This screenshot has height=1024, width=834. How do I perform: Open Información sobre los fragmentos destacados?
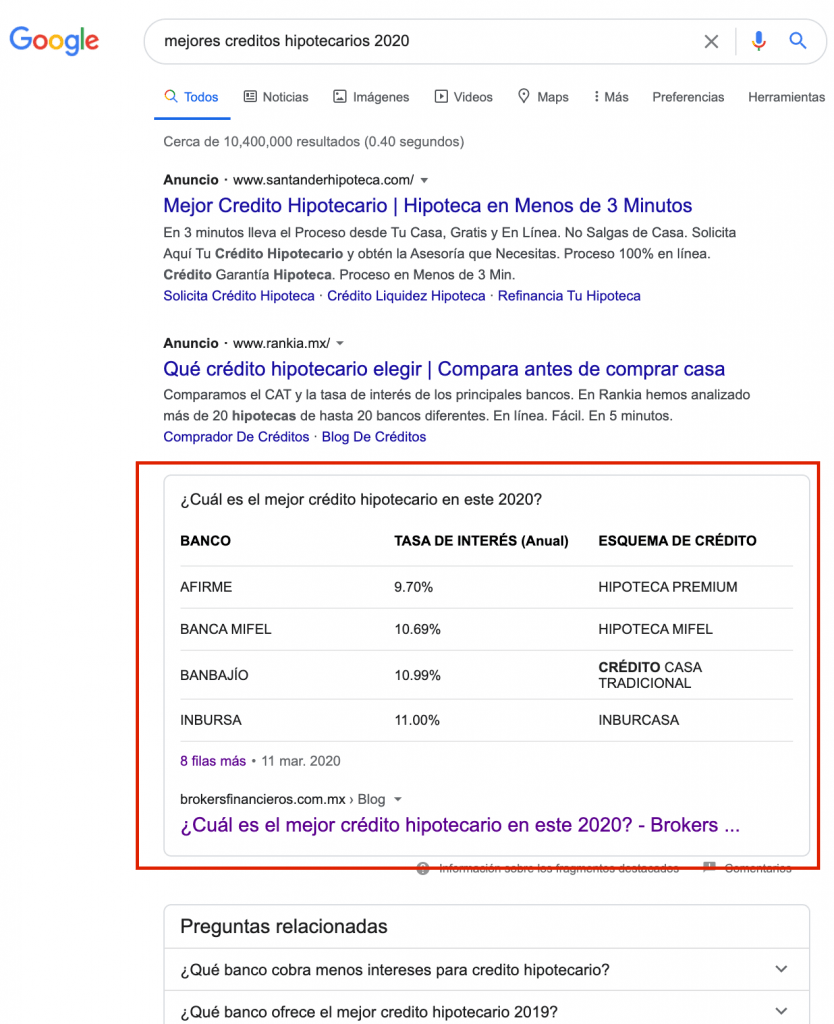tap(558, 869)
